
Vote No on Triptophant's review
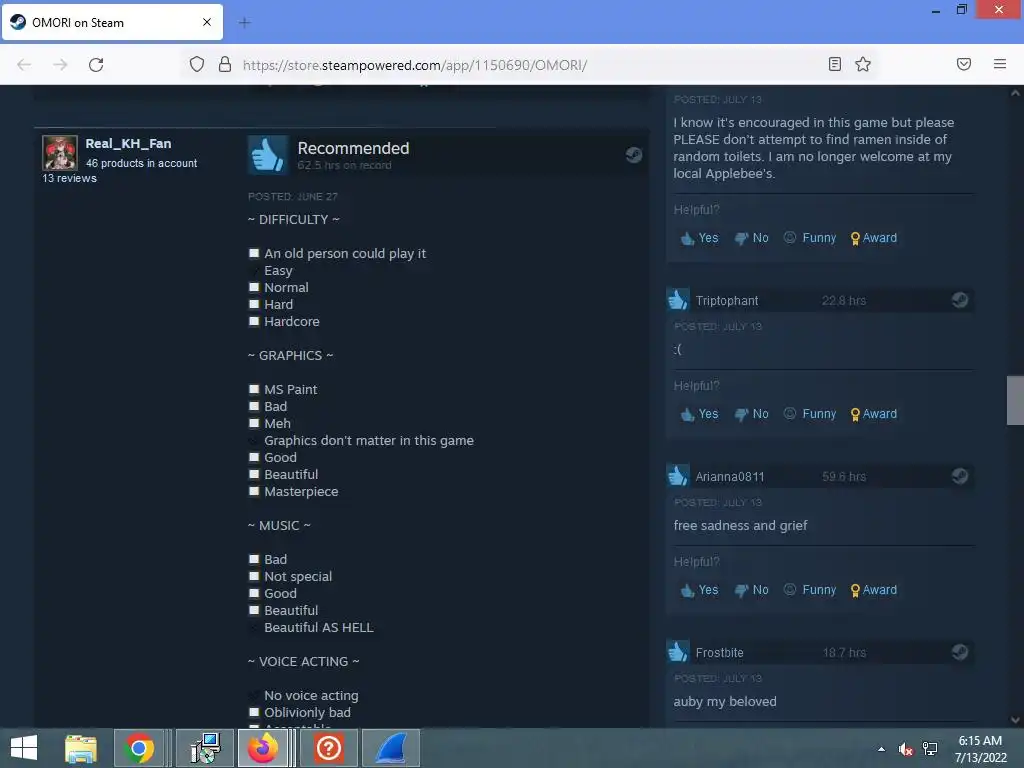point(752,414)
